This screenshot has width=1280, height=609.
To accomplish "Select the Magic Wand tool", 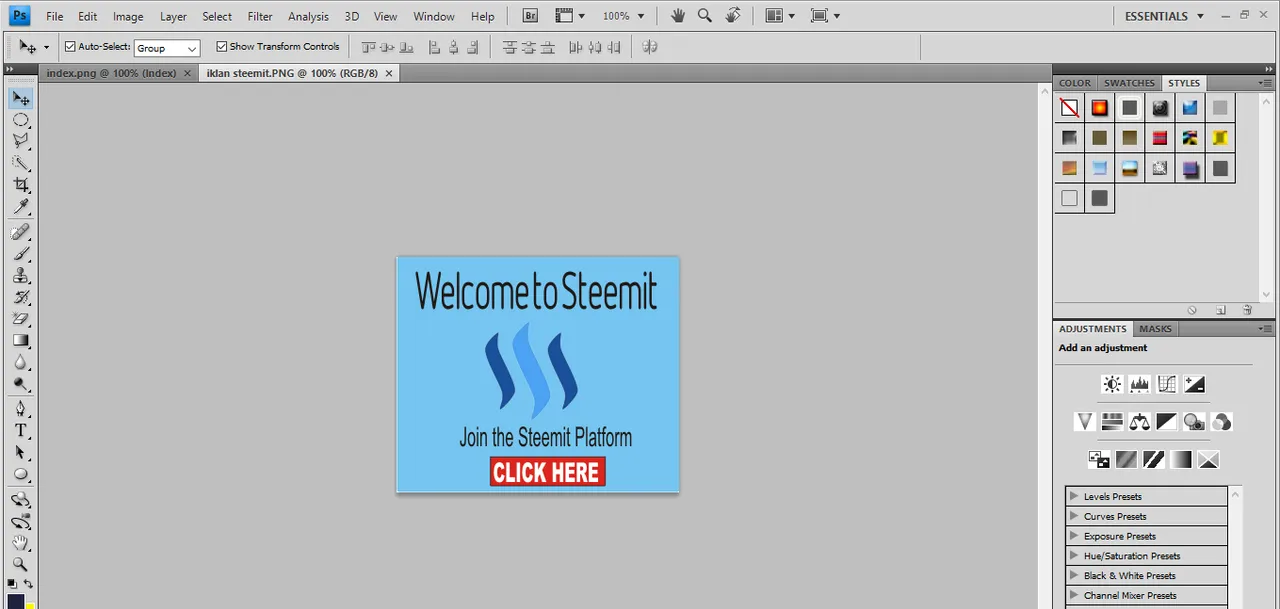I will coord(20,163).
